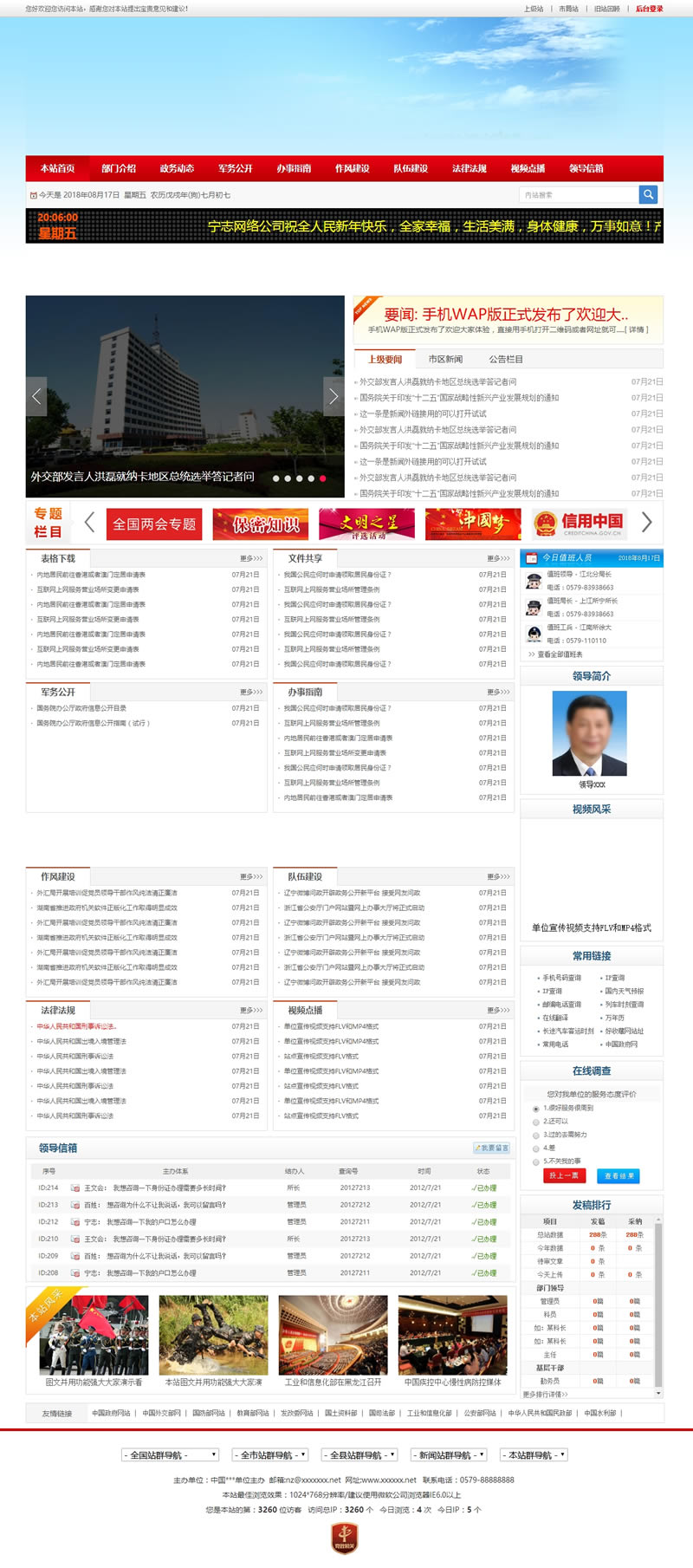Click the blue 查看结果 button
693x1568 pixels.
(619, 1176)
